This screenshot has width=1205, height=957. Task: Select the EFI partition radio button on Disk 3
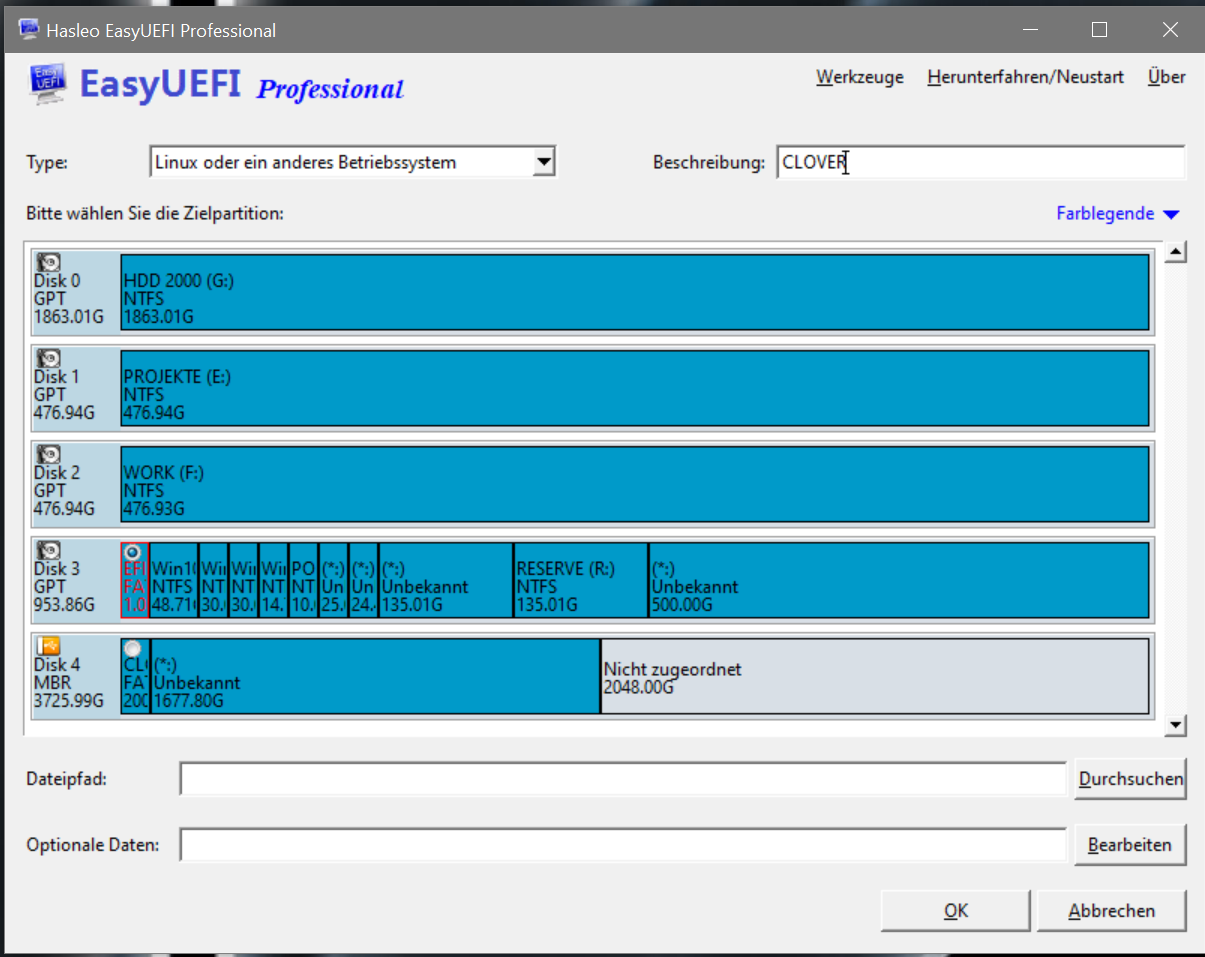(133, 552)
